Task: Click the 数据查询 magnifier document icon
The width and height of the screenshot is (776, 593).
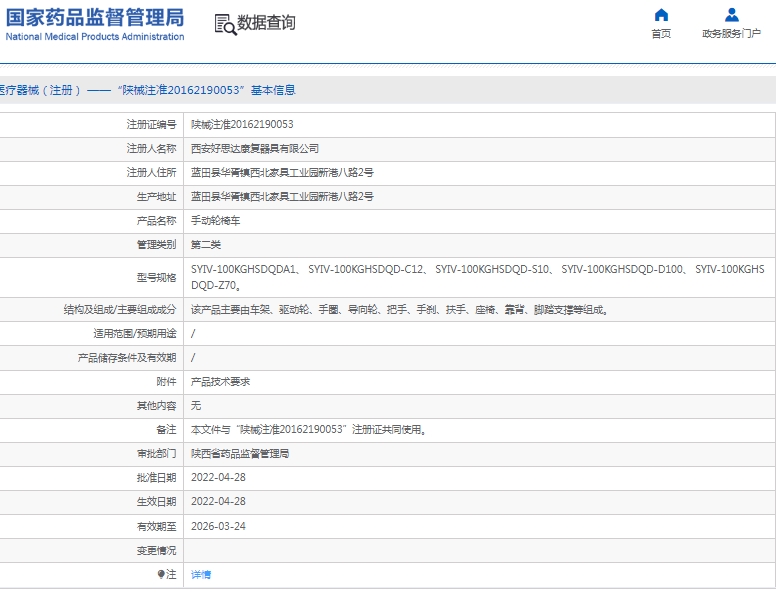Action: 225,24
